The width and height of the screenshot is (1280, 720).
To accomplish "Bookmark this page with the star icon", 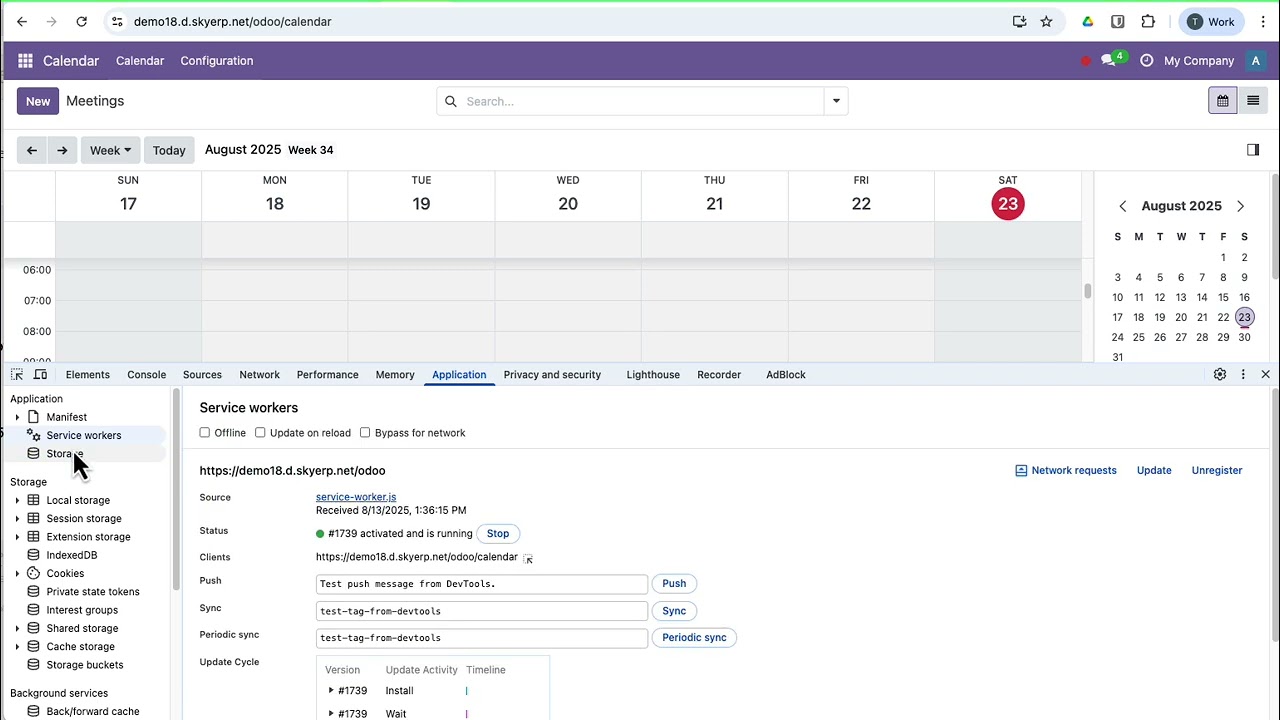I will [1046, 21].
